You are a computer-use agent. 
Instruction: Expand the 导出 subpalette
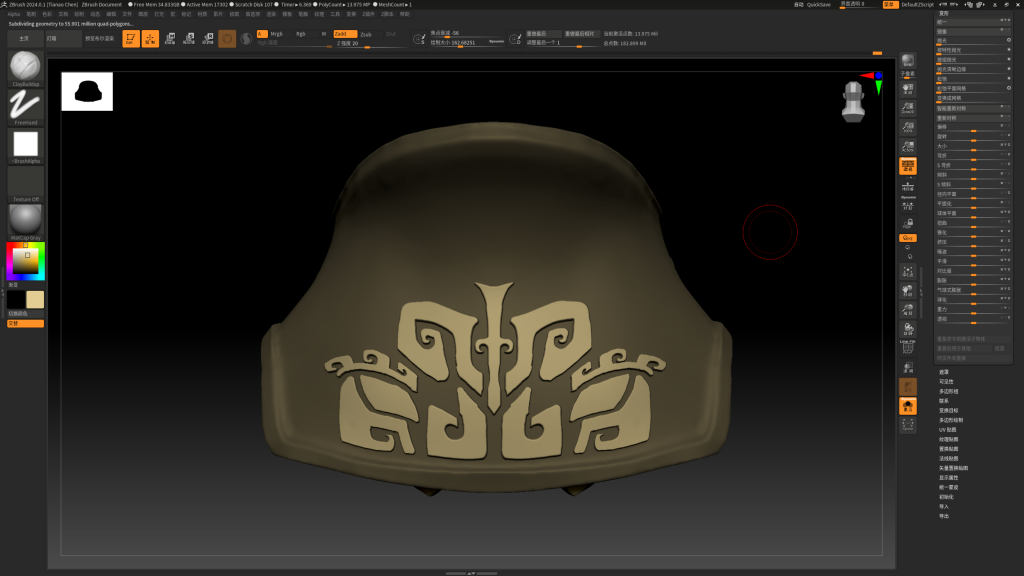(944, 517)
